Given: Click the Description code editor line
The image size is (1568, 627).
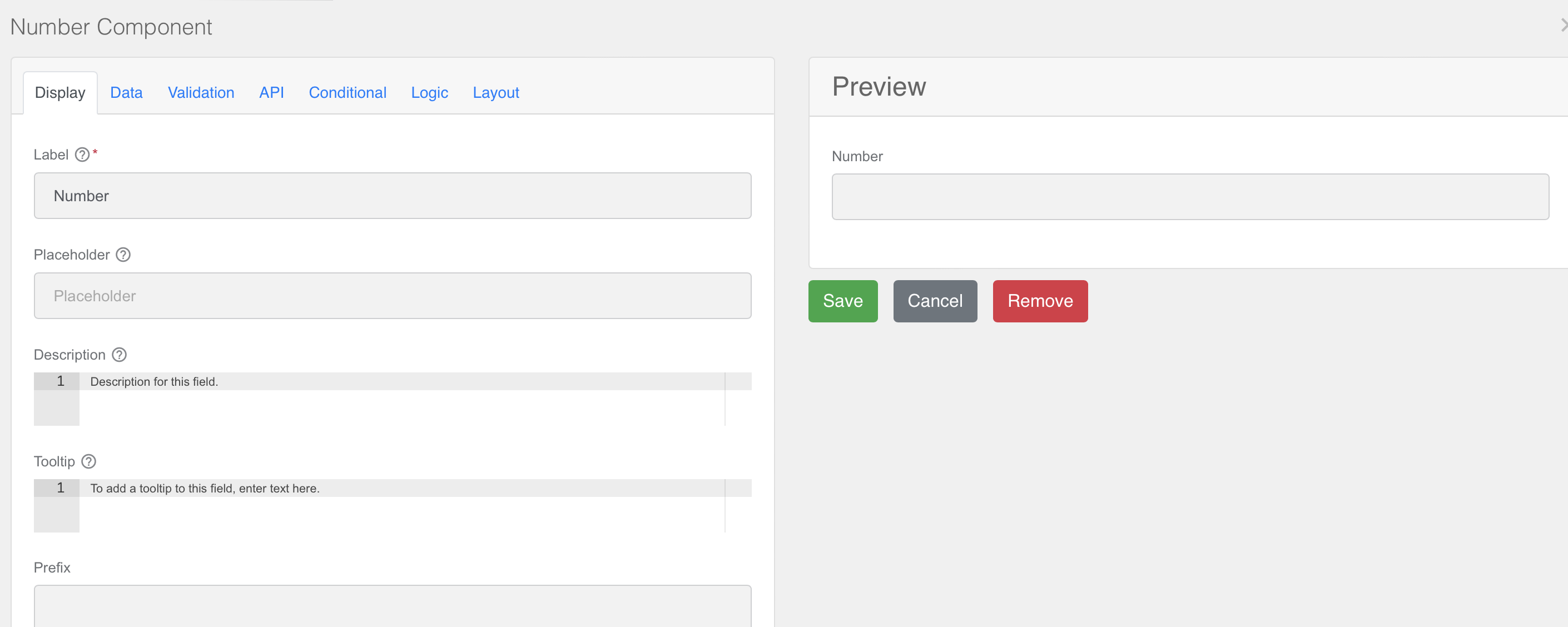Looking at the screenshot, I should click(402, 382).
